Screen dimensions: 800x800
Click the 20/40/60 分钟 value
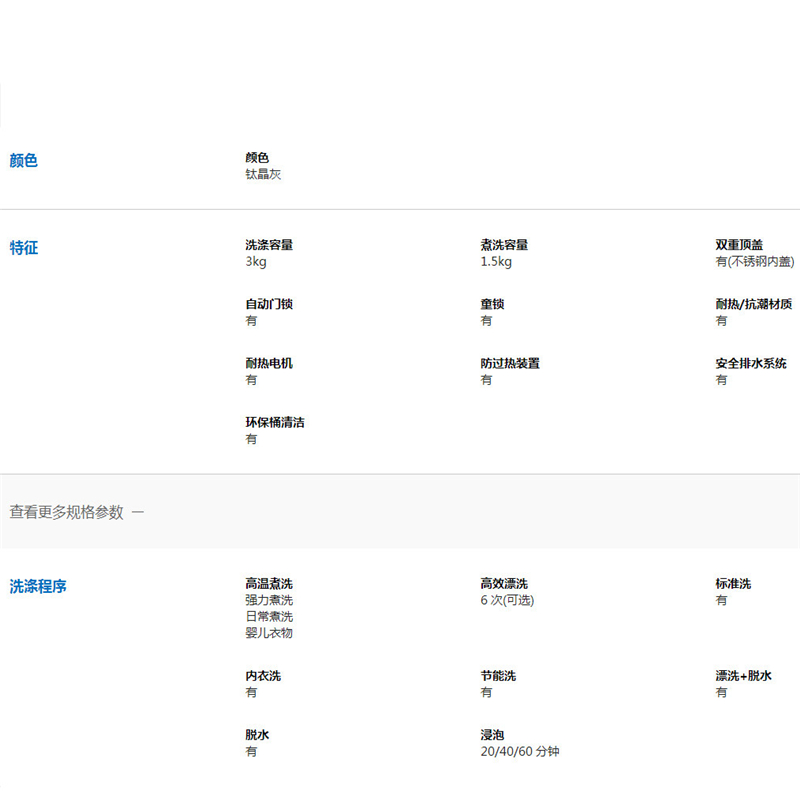click(x=519, y=752)
